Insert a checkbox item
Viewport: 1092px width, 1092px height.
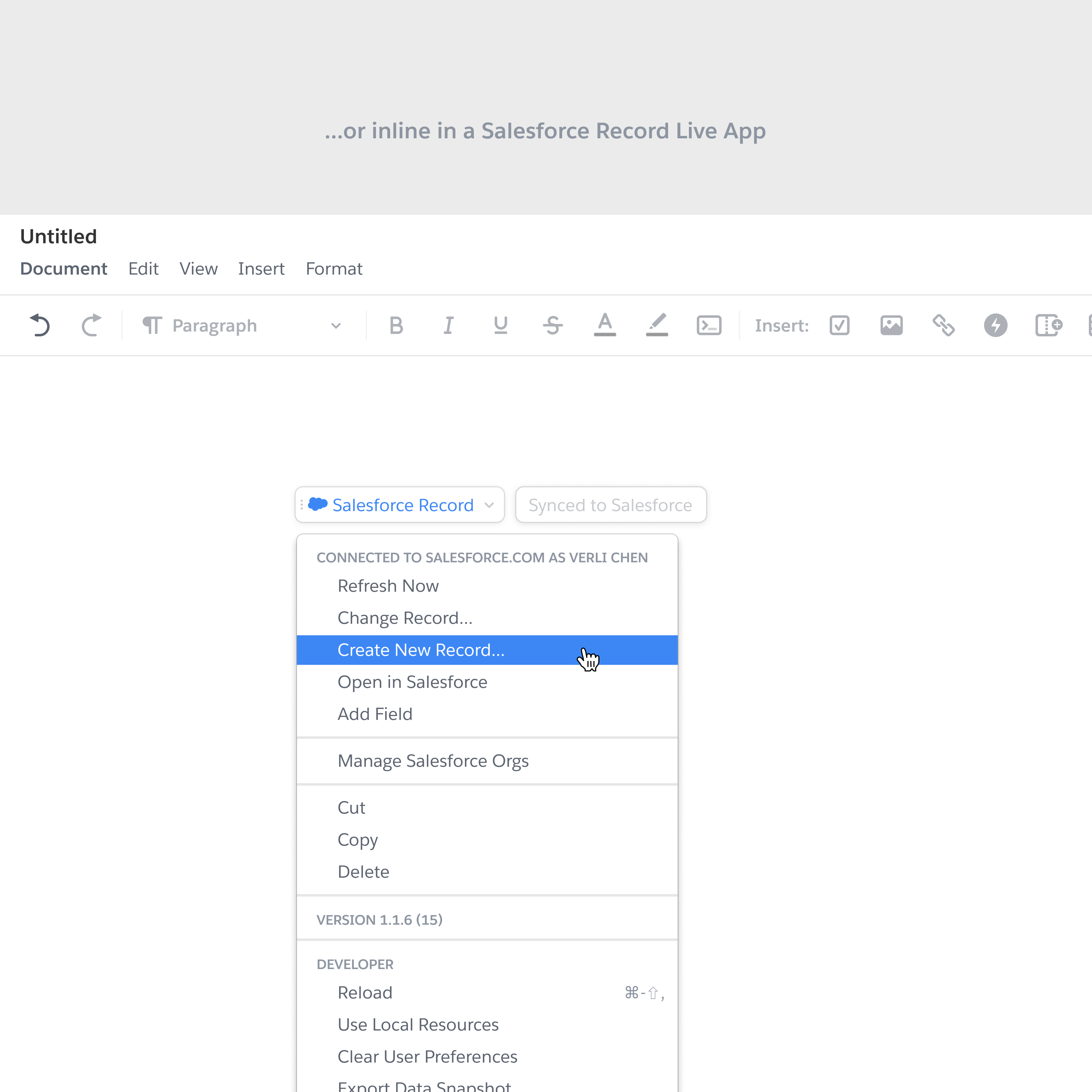click(x=839, y=325)
